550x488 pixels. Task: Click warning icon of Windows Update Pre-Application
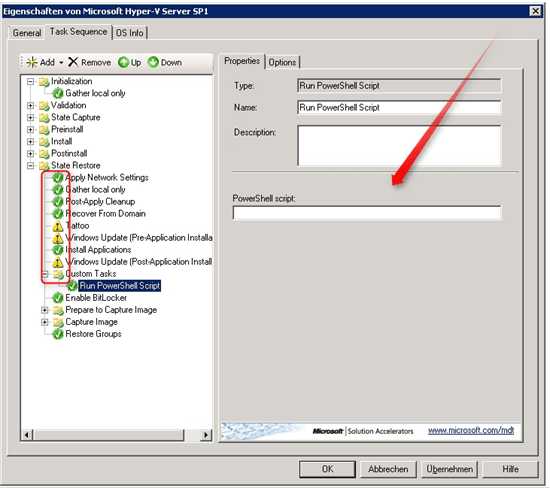pyautogui.click(x=58, y=238)
